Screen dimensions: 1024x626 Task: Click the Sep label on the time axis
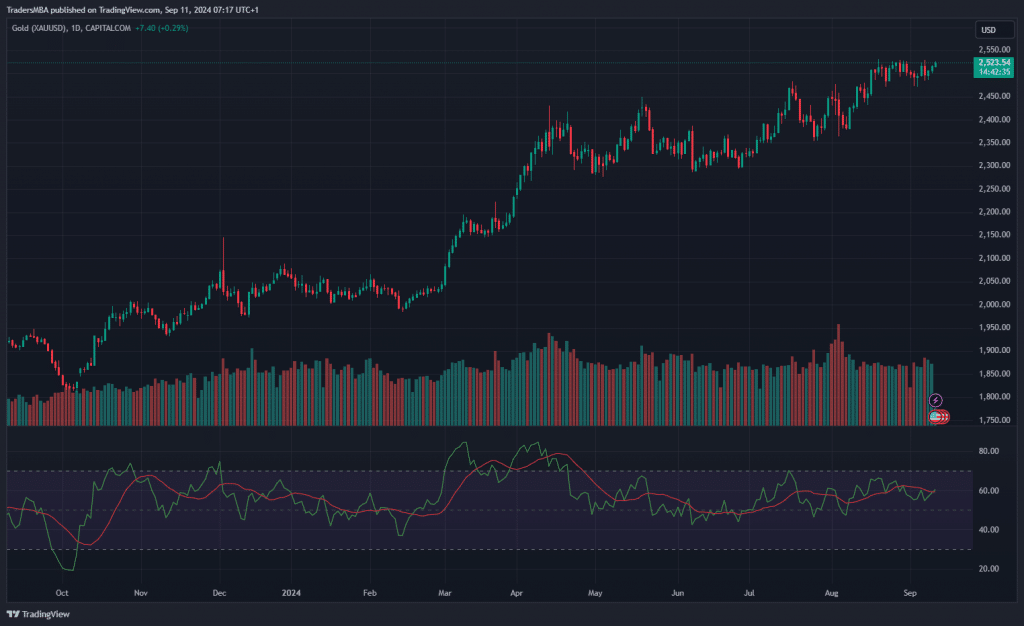coord(910,592)
